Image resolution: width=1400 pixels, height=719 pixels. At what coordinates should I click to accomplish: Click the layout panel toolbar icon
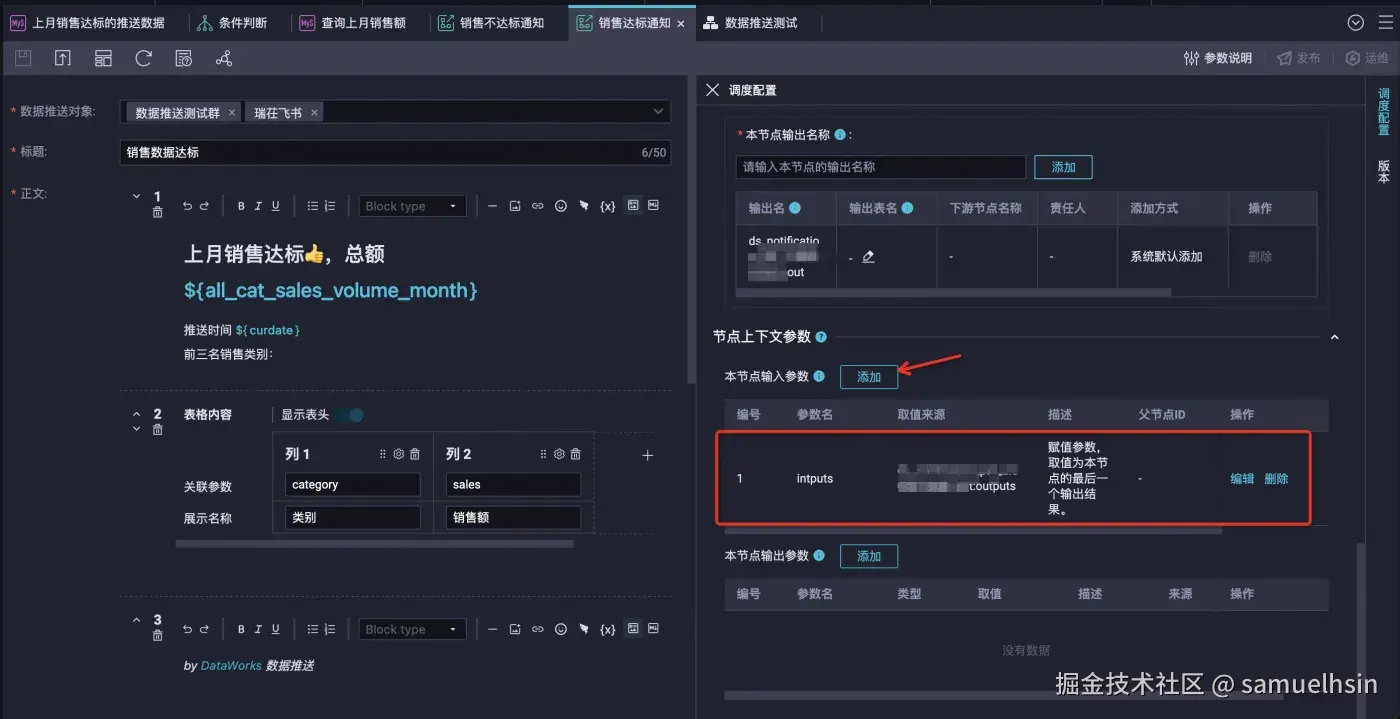(x=103, y=59)
